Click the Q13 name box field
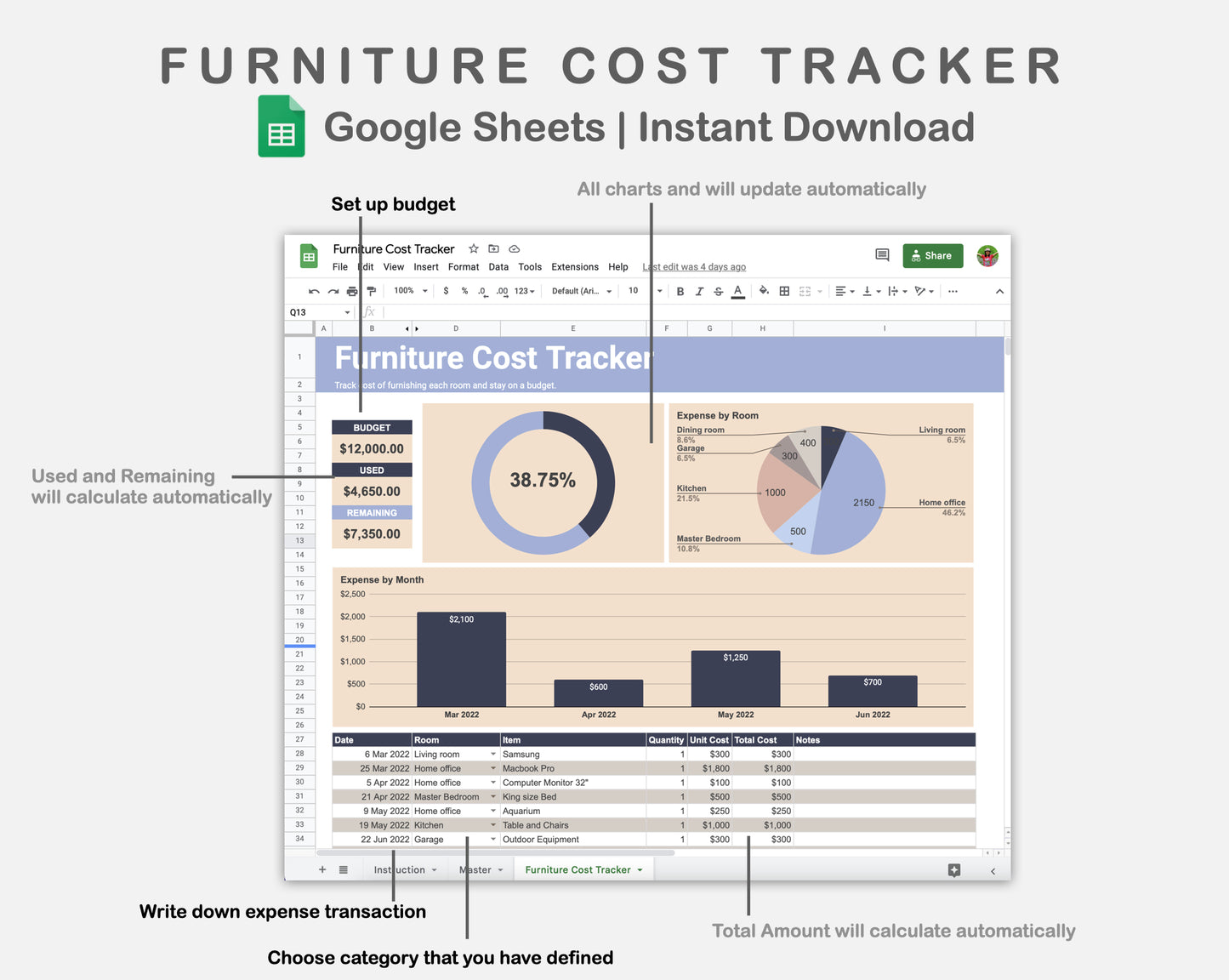Viewport: 1229px width, 980px height. coord(315,312)
